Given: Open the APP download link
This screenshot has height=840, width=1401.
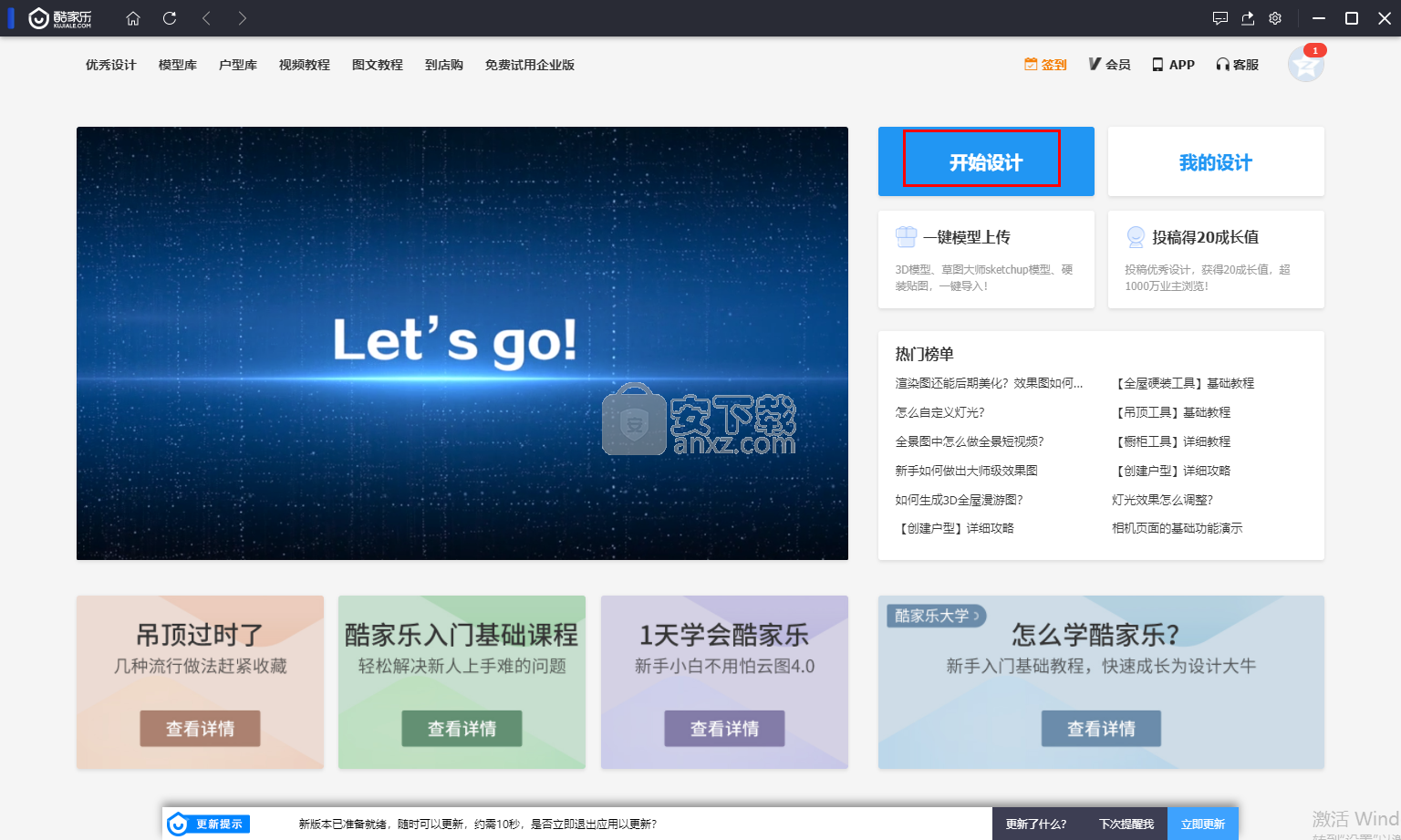Looking at the screenshot, I should click(x=1173, y=65).
